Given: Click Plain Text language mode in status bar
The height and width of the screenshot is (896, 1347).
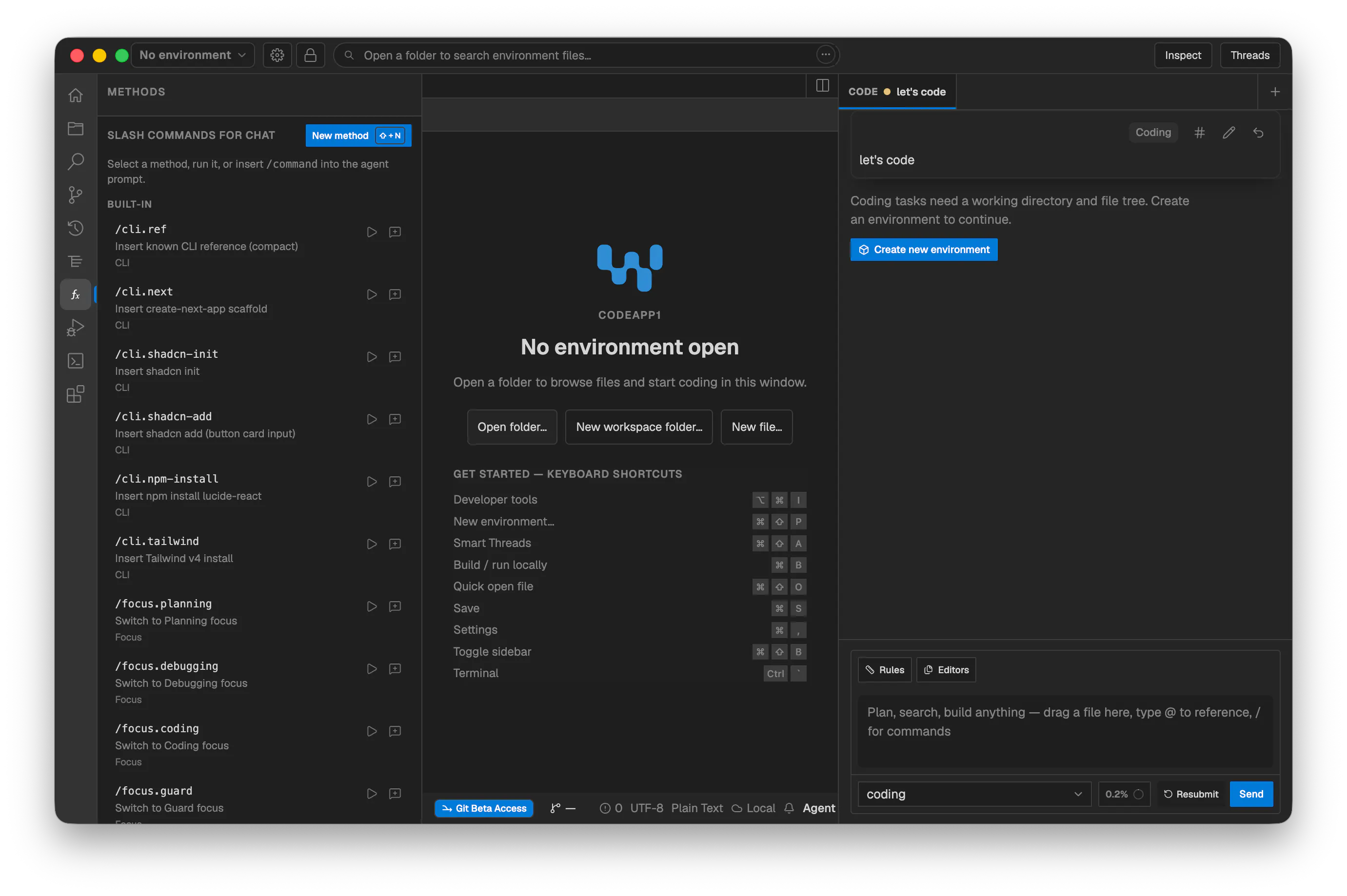Looking at the screenshot, I should click(x=696, y=808).
